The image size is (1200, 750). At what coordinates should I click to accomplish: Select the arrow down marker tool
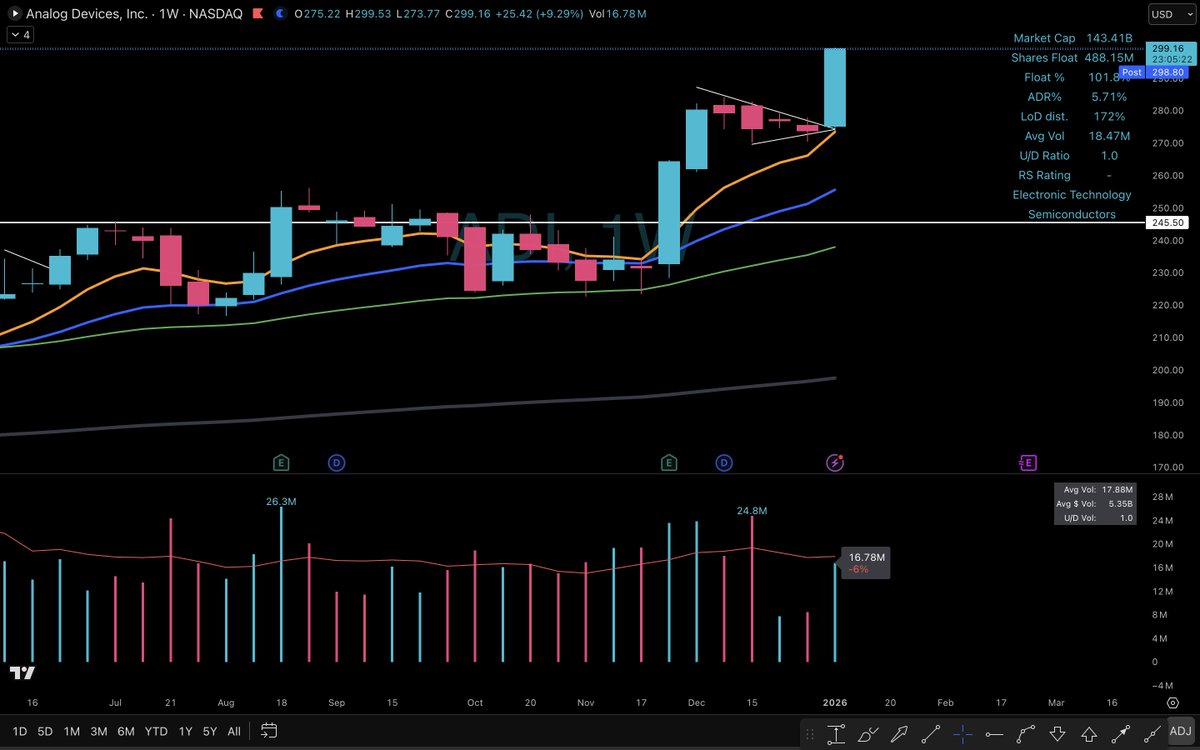pos(1057,734)
